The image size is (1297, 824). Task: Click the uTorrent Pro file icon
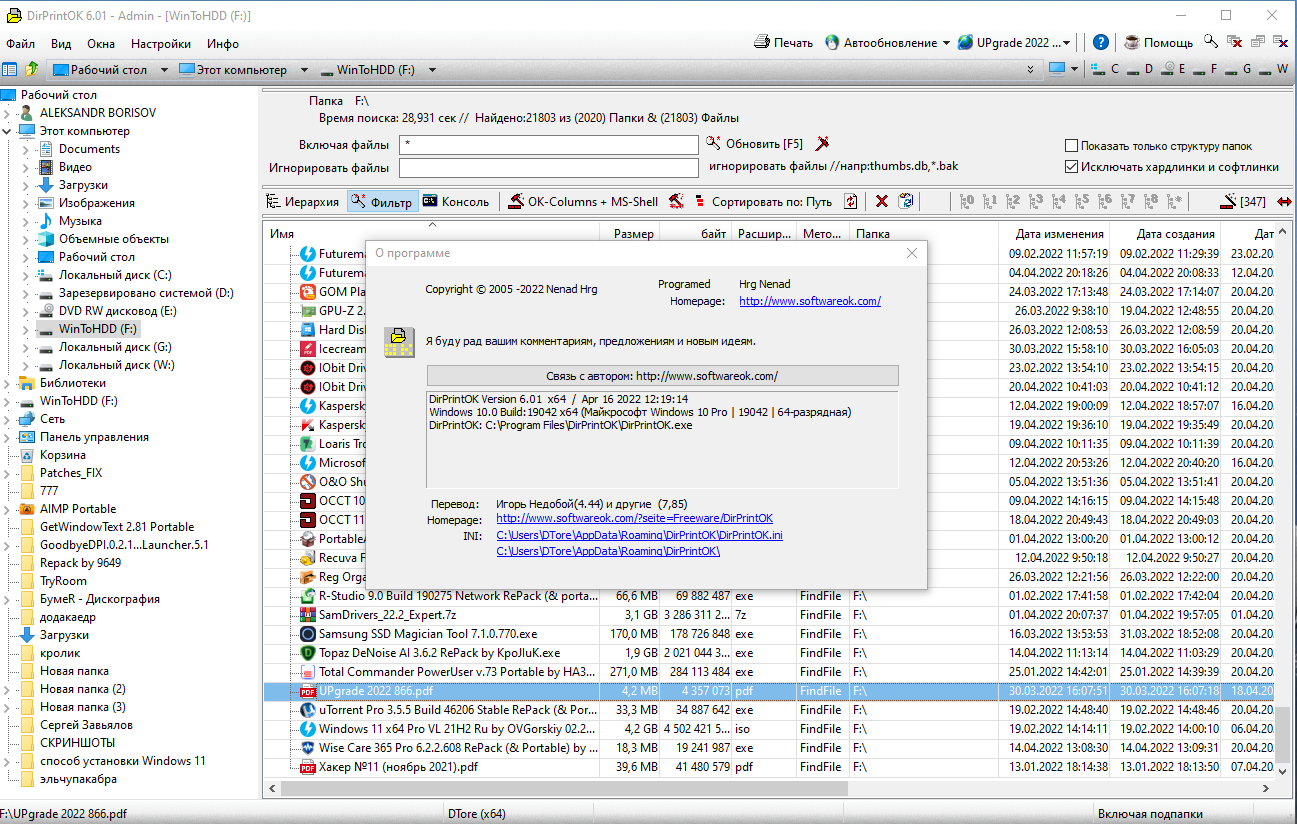(308, 709)
